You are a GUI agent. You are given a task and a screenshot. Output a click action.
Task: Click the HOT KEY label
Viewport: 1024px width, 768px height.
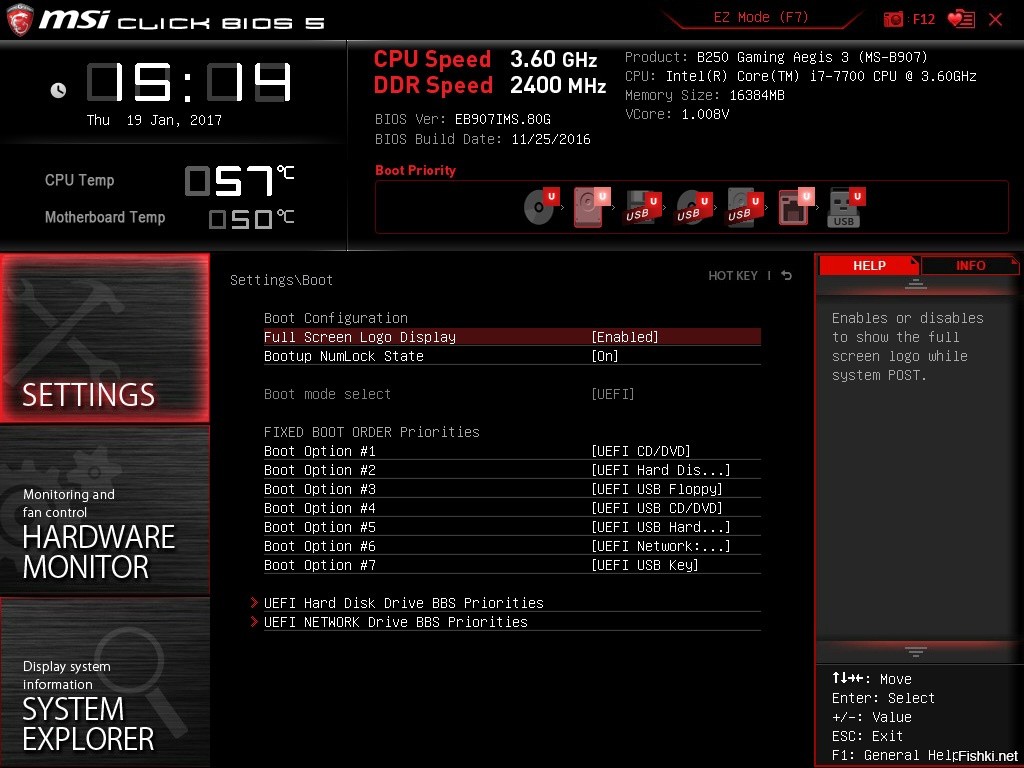(x=733, y=276)
